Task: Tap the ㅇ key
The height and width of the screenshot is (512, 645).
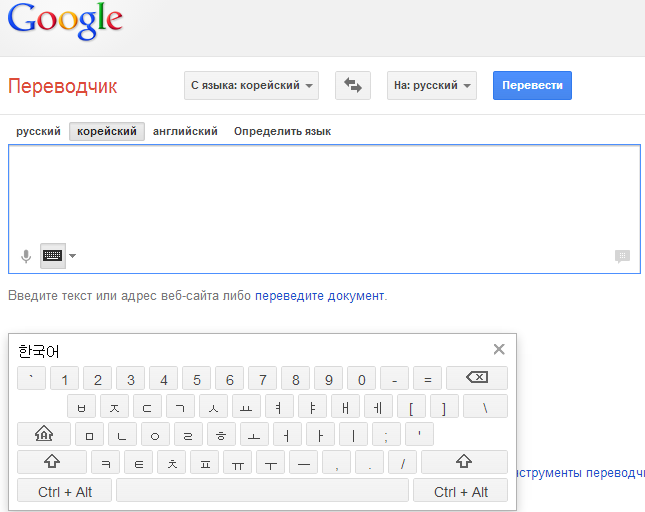Action: pos(155,434)
